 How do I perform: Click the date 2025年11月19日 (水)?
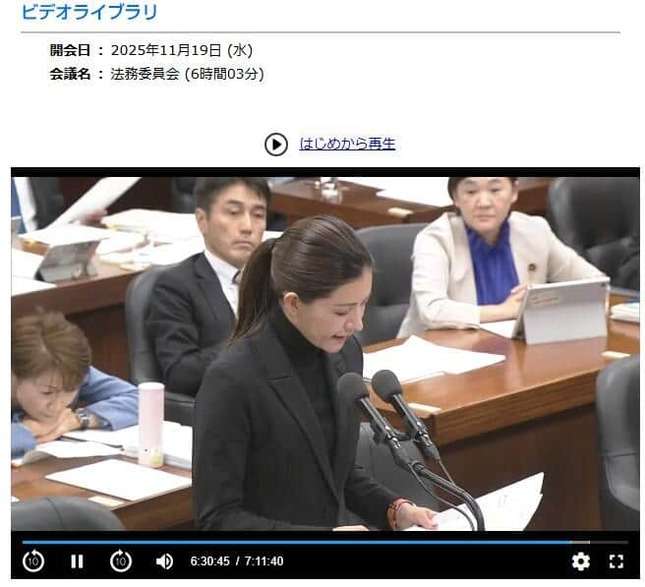181,51
